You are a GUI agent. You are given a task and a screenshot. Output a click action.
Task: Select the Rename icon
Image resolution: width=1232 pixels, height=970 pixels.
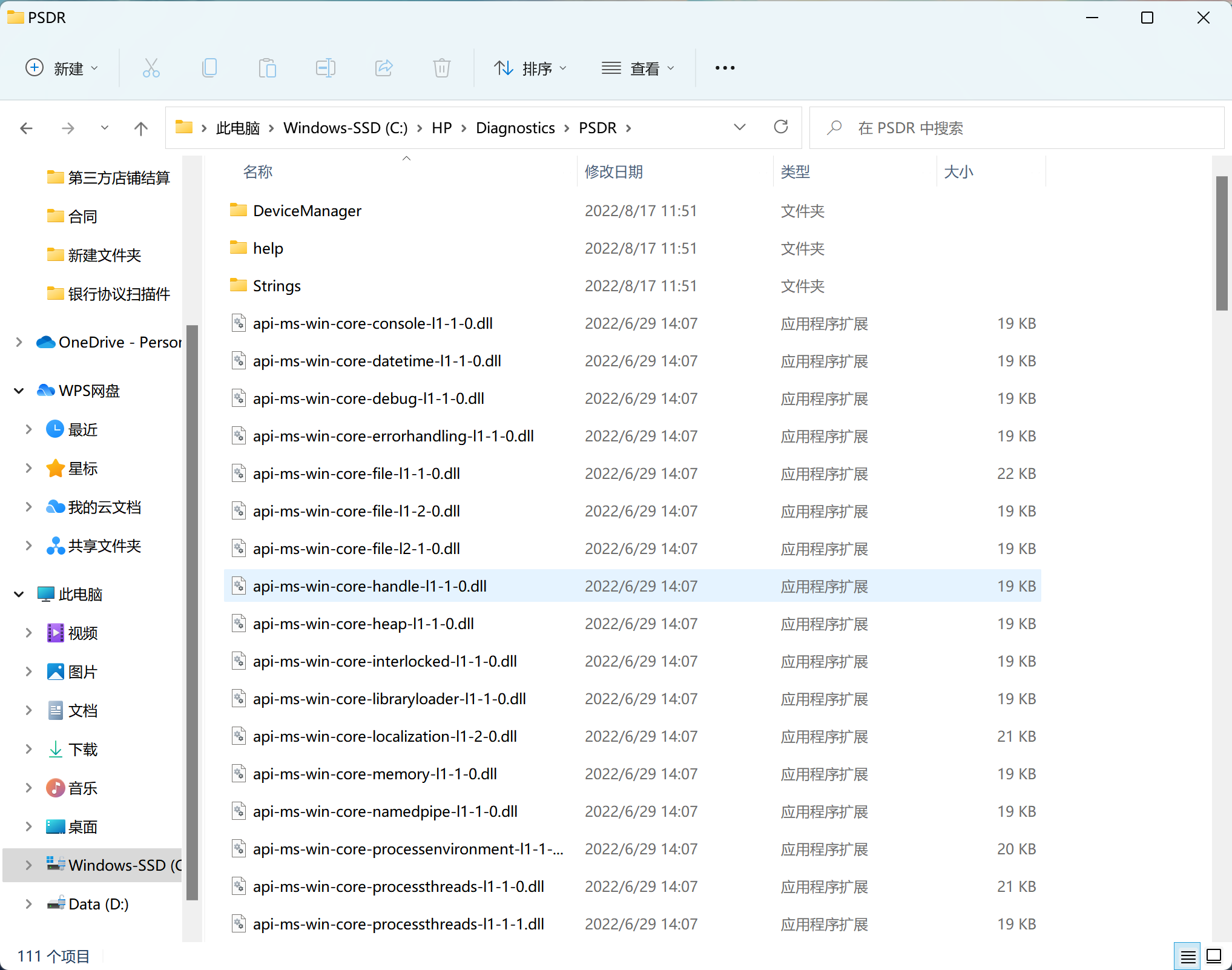[325, 68]
